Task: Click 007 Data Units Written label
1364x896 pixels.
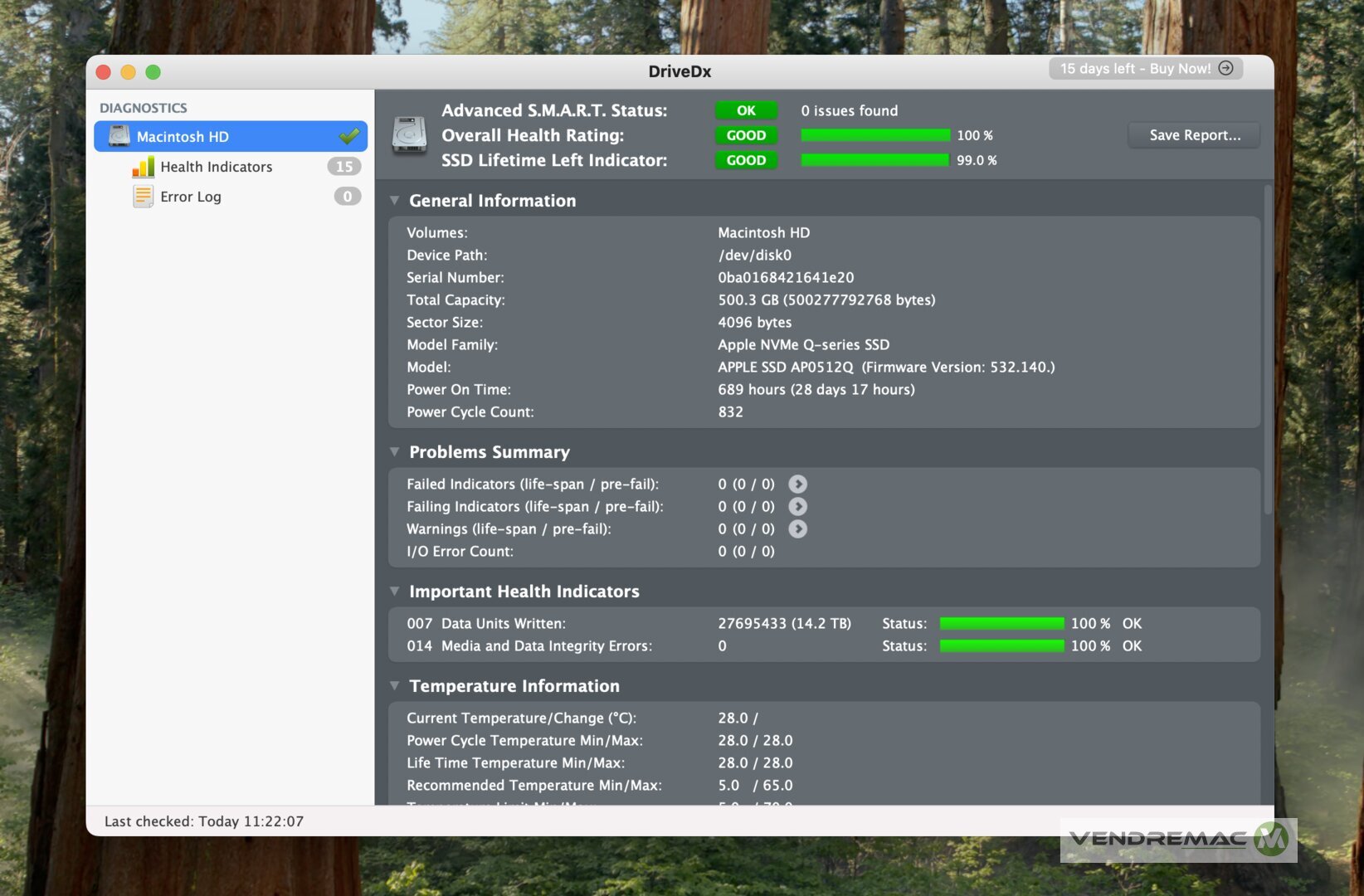Action: point(486,623)
